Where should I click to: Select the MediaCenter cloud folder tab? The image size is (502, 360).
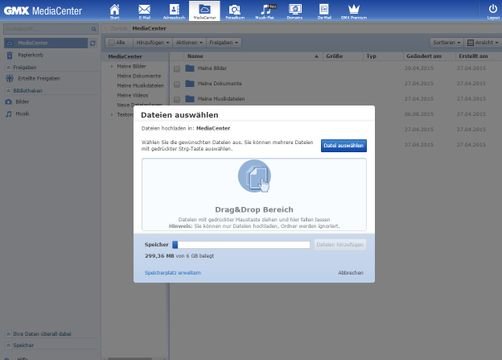coord(204,11)
